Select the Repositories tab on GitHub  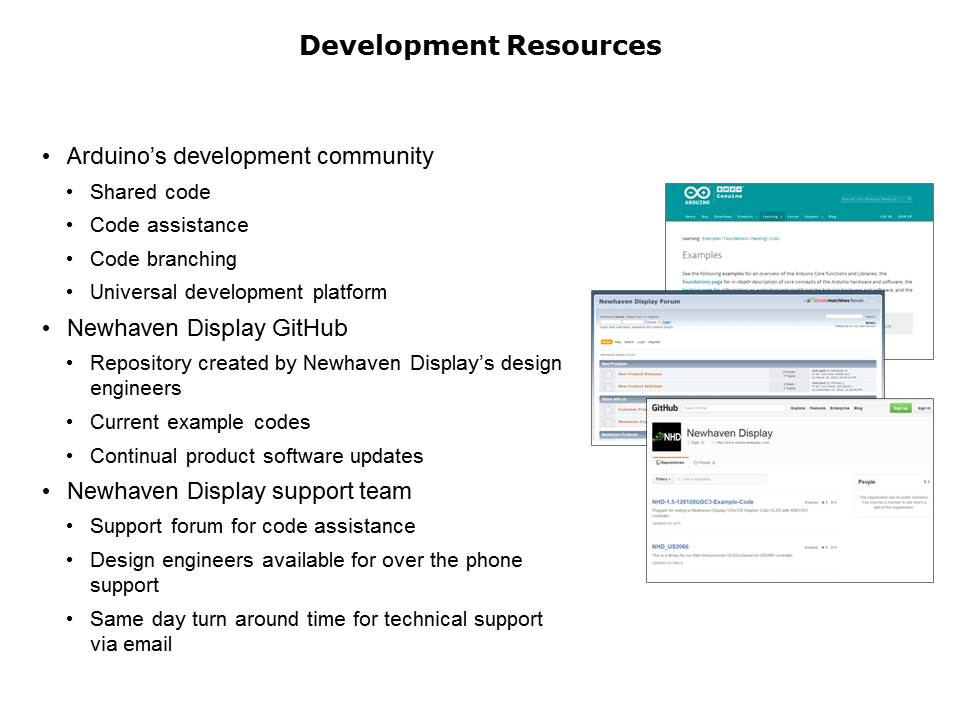point(670,463)
